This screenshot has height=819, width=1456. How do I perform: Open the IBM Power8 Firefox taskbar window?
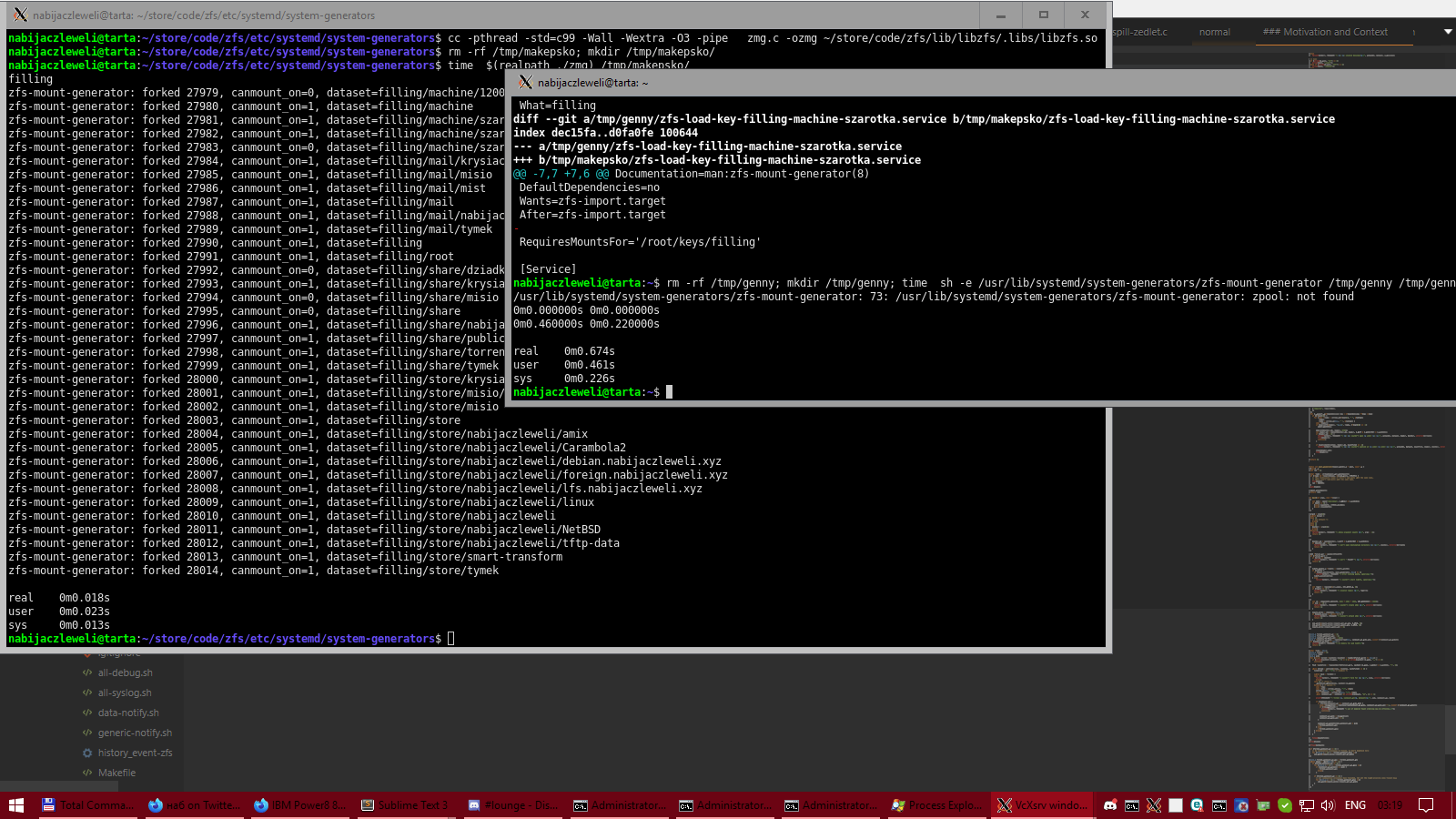[x=299, y=805]
